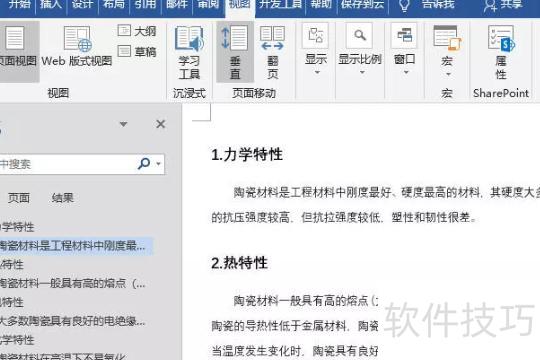Click the 告诉我 lightbulb search
Viewport: 540px width, 360px height.
pos(426,5)
